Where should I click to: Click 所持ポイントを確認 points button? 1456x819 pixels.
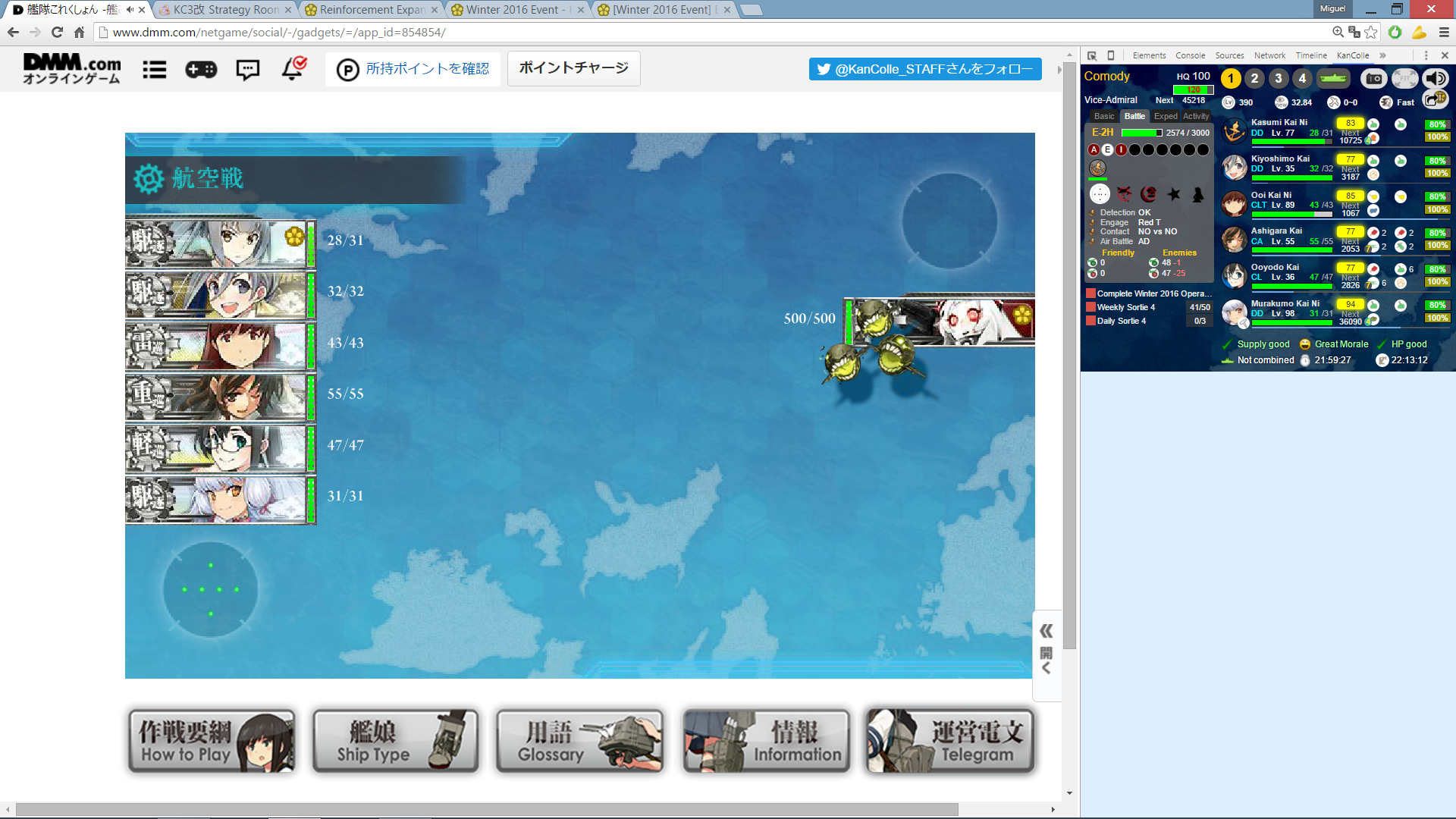pyautogui.click(x=413, y=69)
